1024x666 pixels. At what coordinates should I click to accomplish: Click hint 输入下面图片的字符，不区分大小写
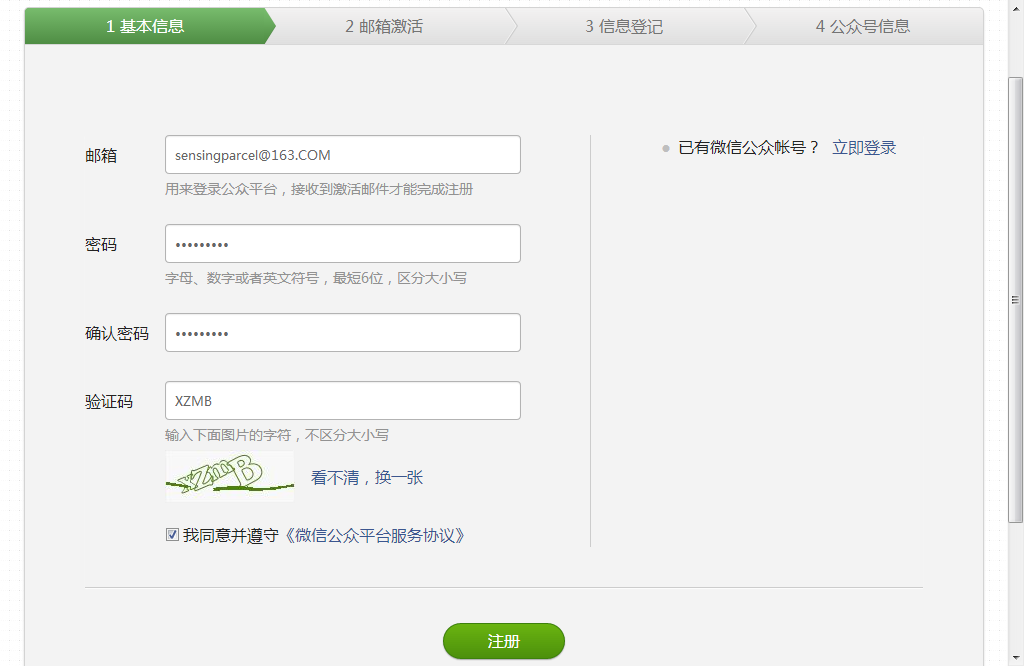277,435
